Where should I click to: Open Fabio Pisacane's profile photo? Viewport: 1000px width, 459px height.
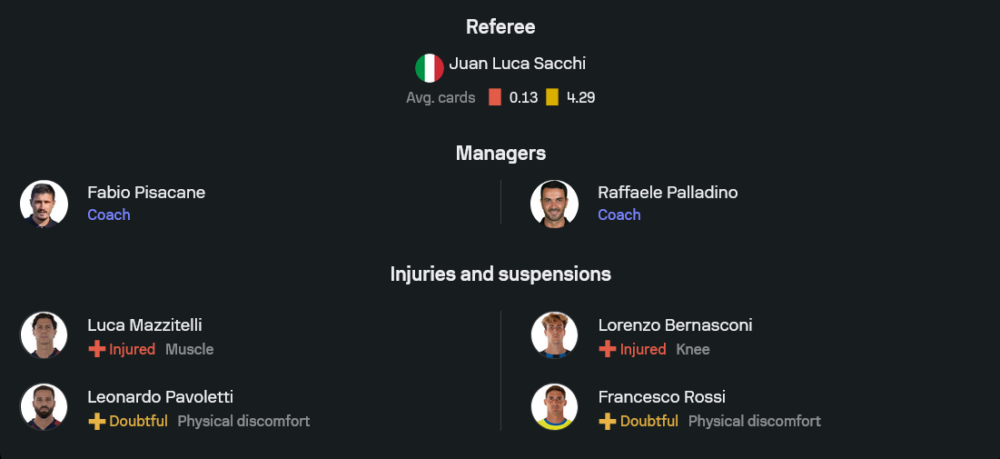point(44,203)
